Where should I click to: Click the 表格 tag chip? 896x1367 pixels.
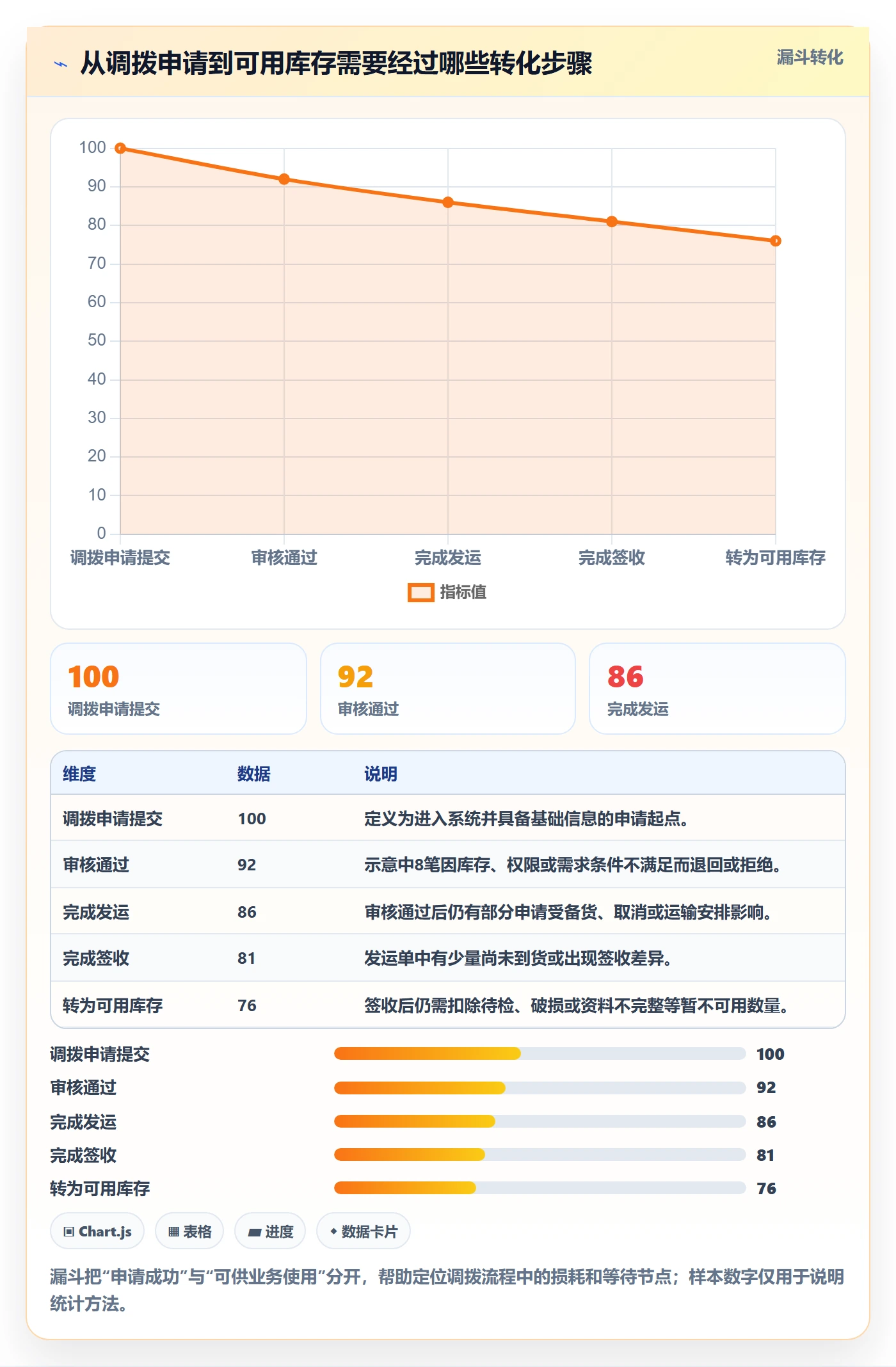point(189,1231)
